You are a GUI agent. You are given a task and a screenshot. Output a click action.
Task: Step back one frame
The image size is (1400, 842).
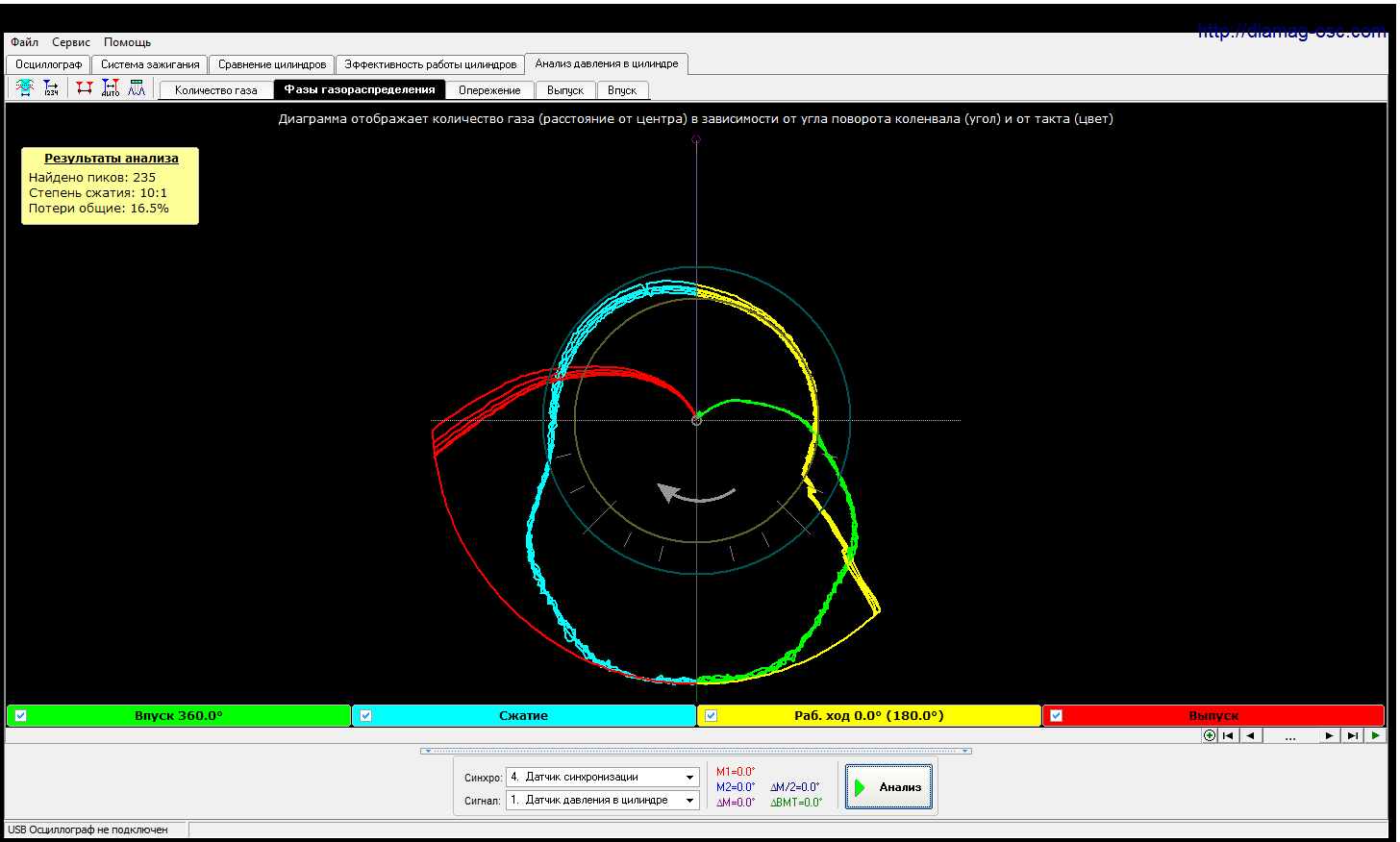click(x=1250, y=735)
